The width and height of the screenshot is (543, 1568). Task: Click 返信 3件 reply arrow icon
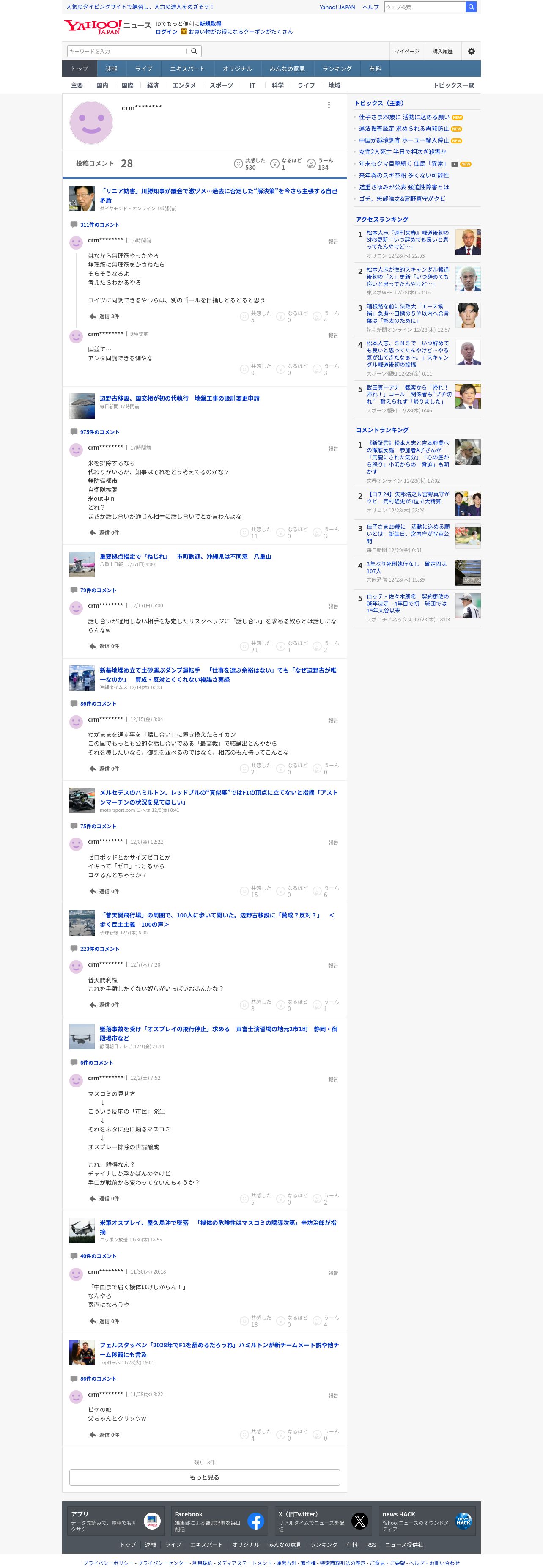pos(93,316)
